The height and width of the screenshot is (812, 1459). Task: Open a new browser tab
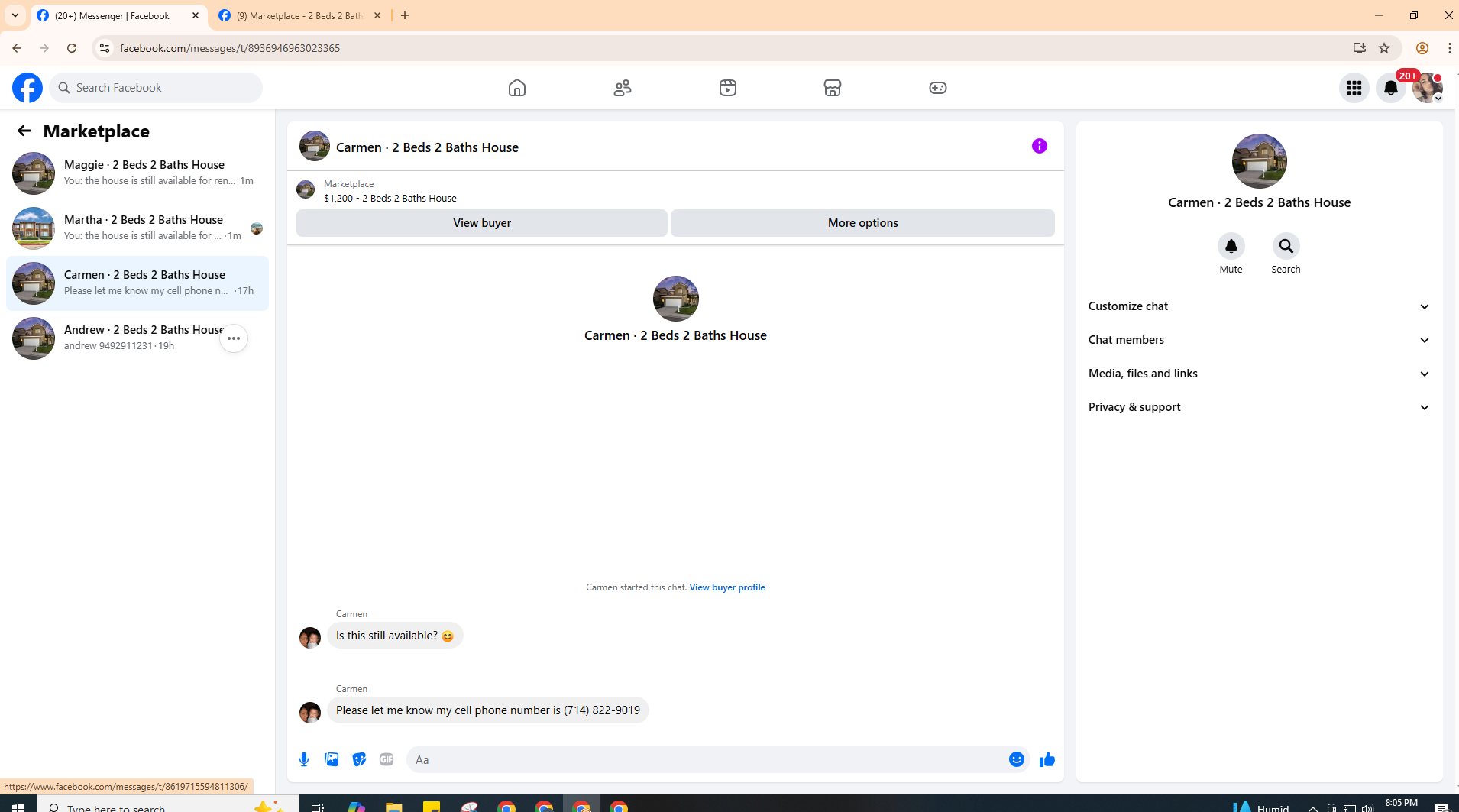pos(405,15)
